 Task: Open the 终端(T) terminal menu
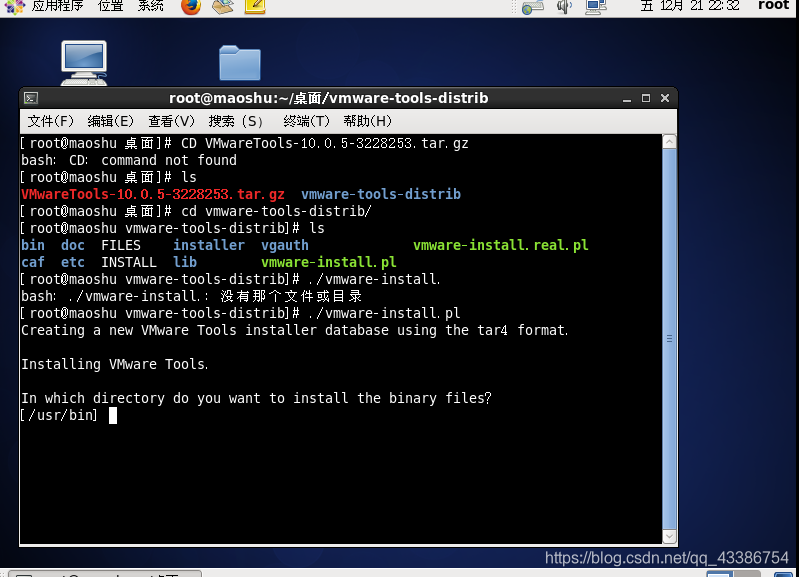pyautogui.click(x=306, y=121)
